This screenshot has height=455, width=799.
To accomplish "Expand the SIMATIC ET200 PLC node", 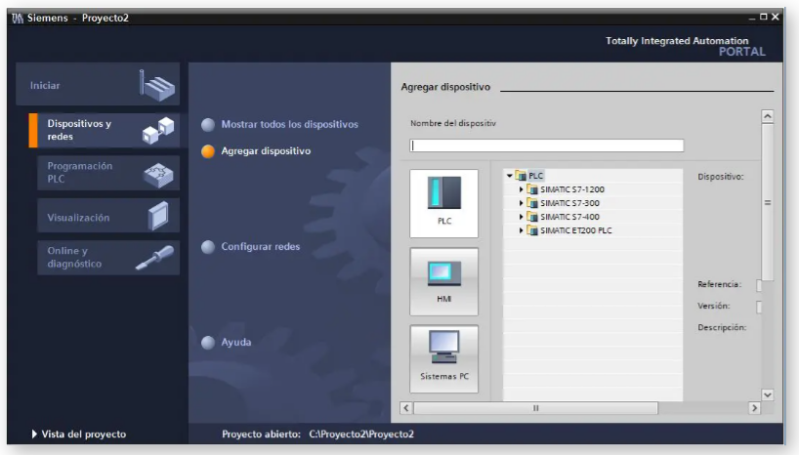I will coord(521,231).
